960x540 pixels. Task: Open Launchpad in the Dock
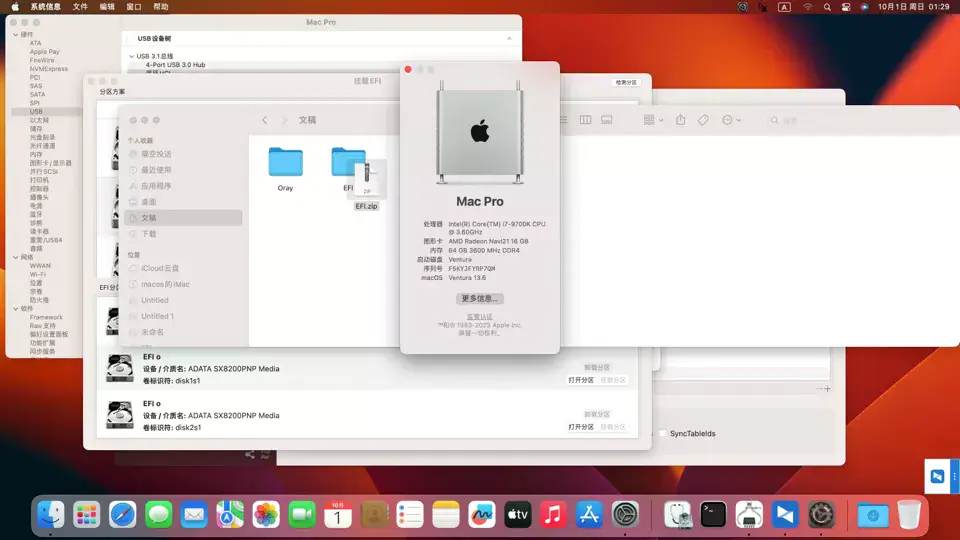point(86,515)
